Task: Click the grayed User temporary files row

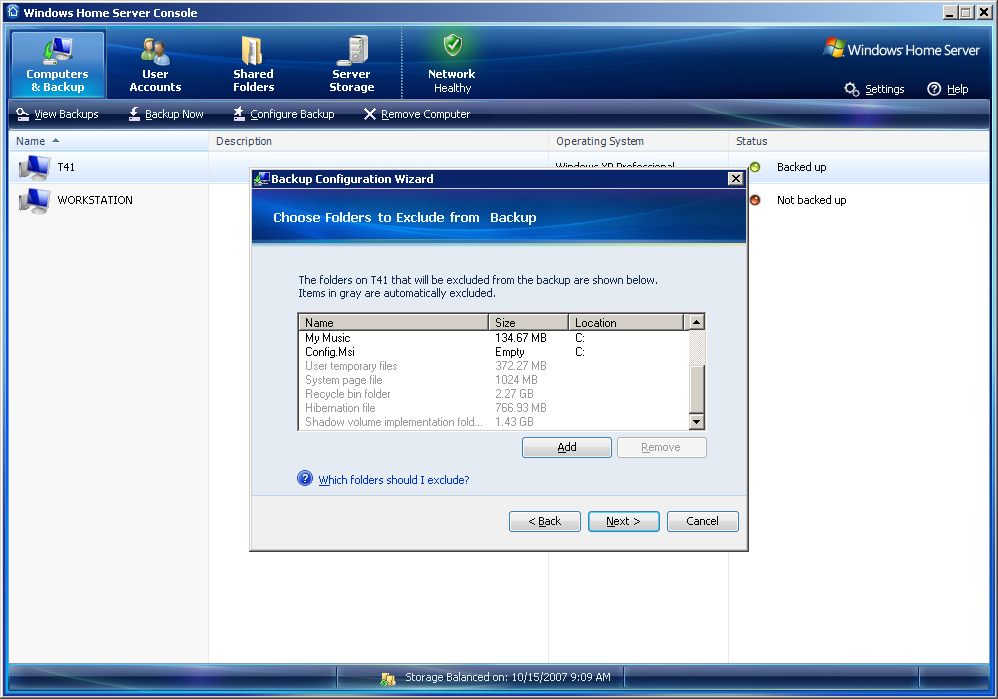Action: pyautogui.click(x=494, y=366)
